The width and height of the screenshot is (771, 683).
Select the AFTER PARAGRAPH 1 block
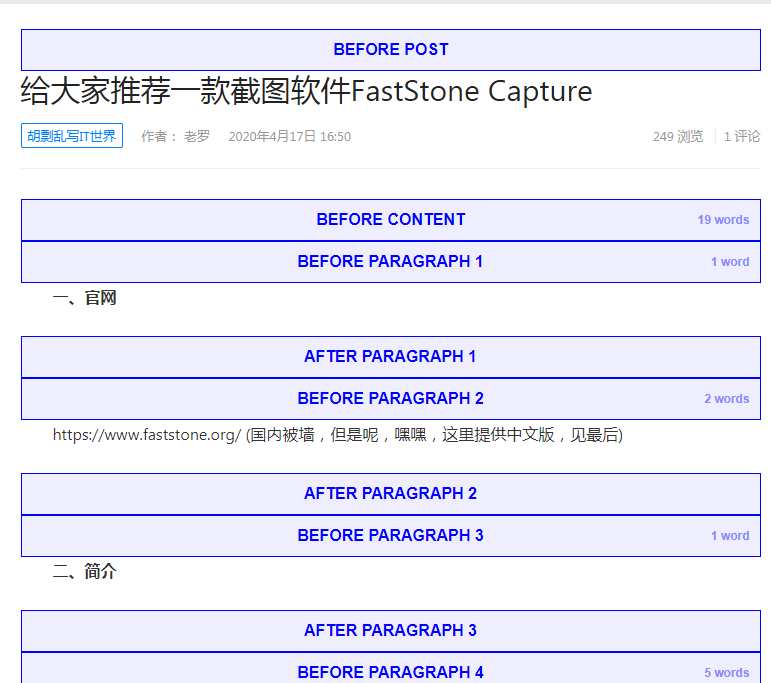click(x=390, y=357)
